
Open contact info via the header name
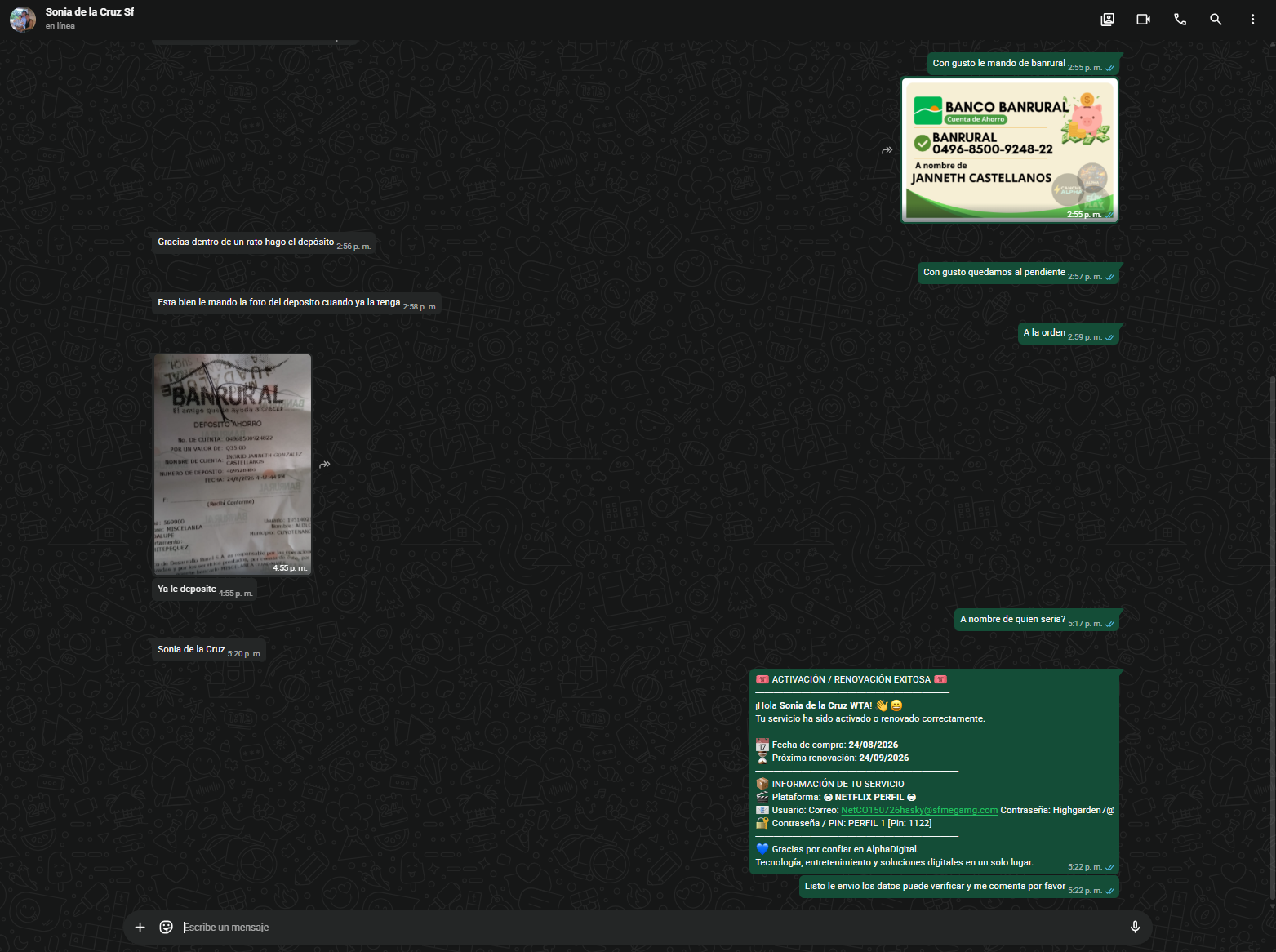(x=90, y=12)
